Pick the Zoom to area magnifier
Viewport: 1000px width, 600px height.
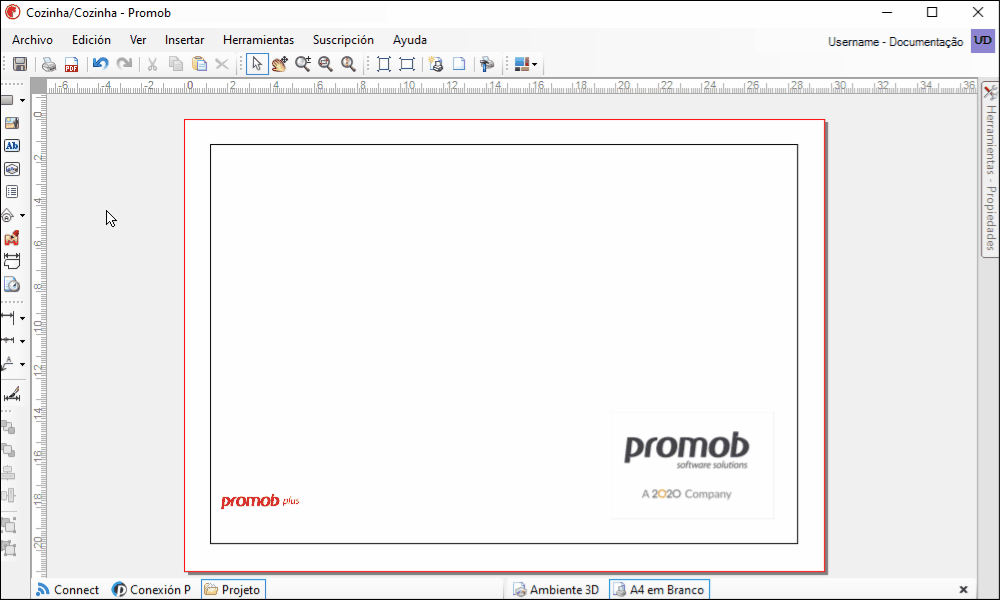[x=325, y=64]
